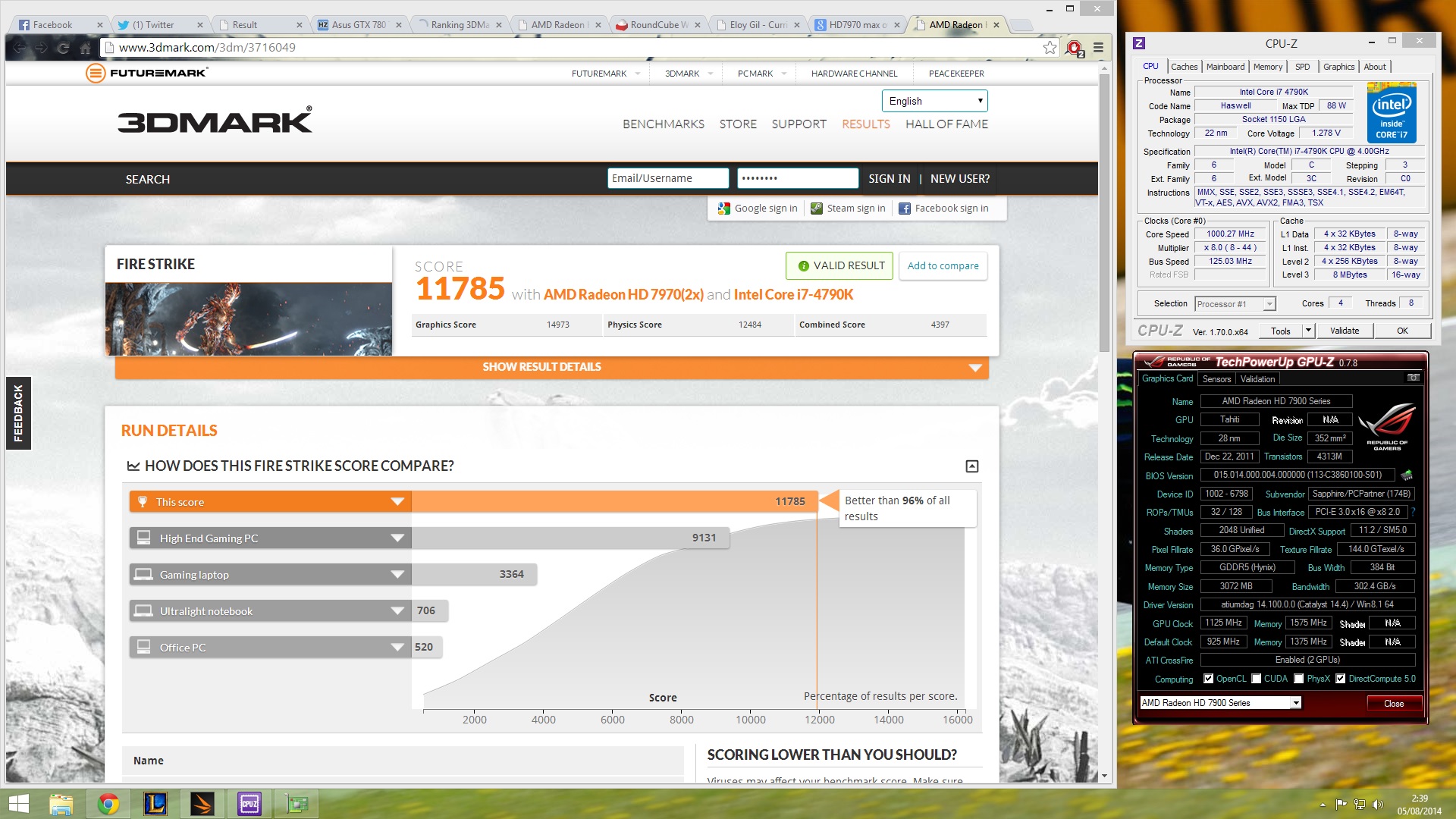
Task: Click the BIOS save chip icon in GPU-Z
Action: (x=1407, y=475)
